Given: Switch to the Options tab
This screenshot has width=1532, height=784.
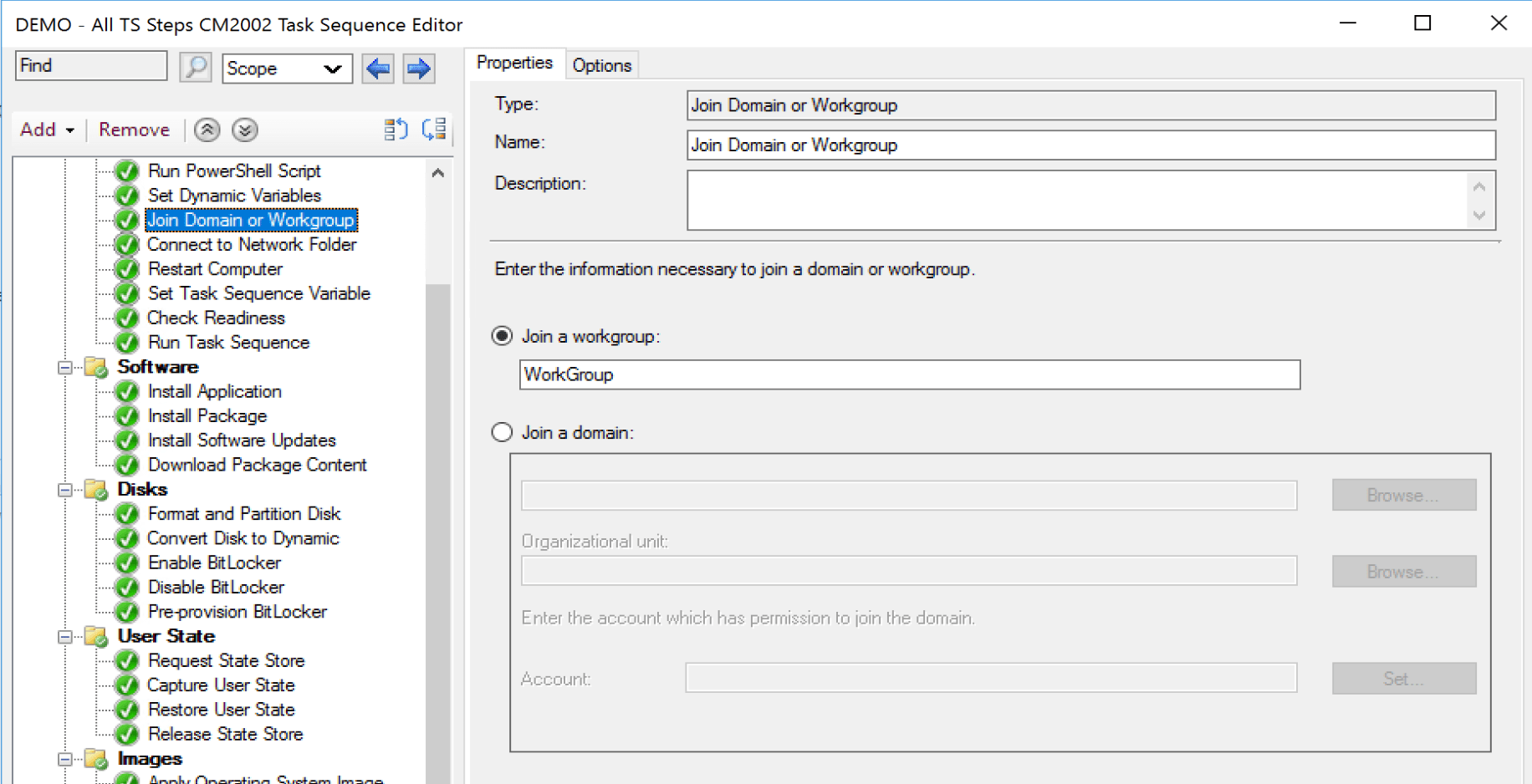Looking at the screenshot, I should point(601,64).
